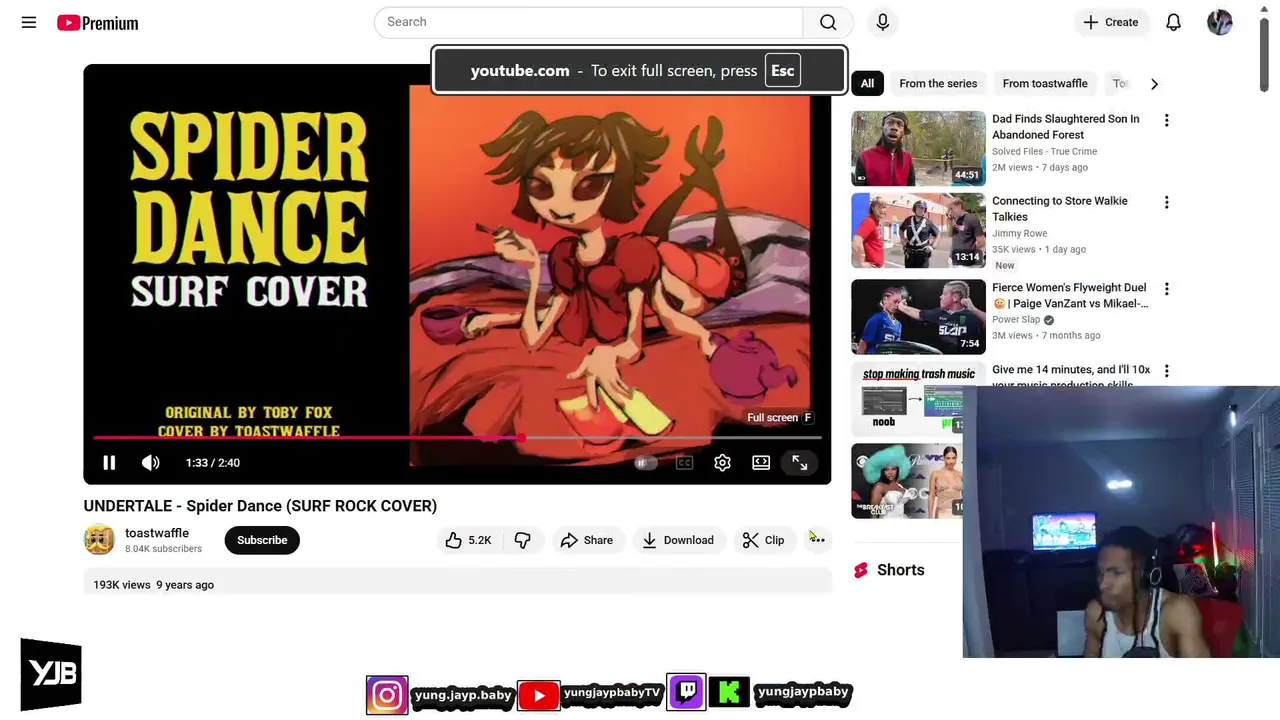Select From the series chip
Screen dimensions: 1280x720
pos(938,84)
